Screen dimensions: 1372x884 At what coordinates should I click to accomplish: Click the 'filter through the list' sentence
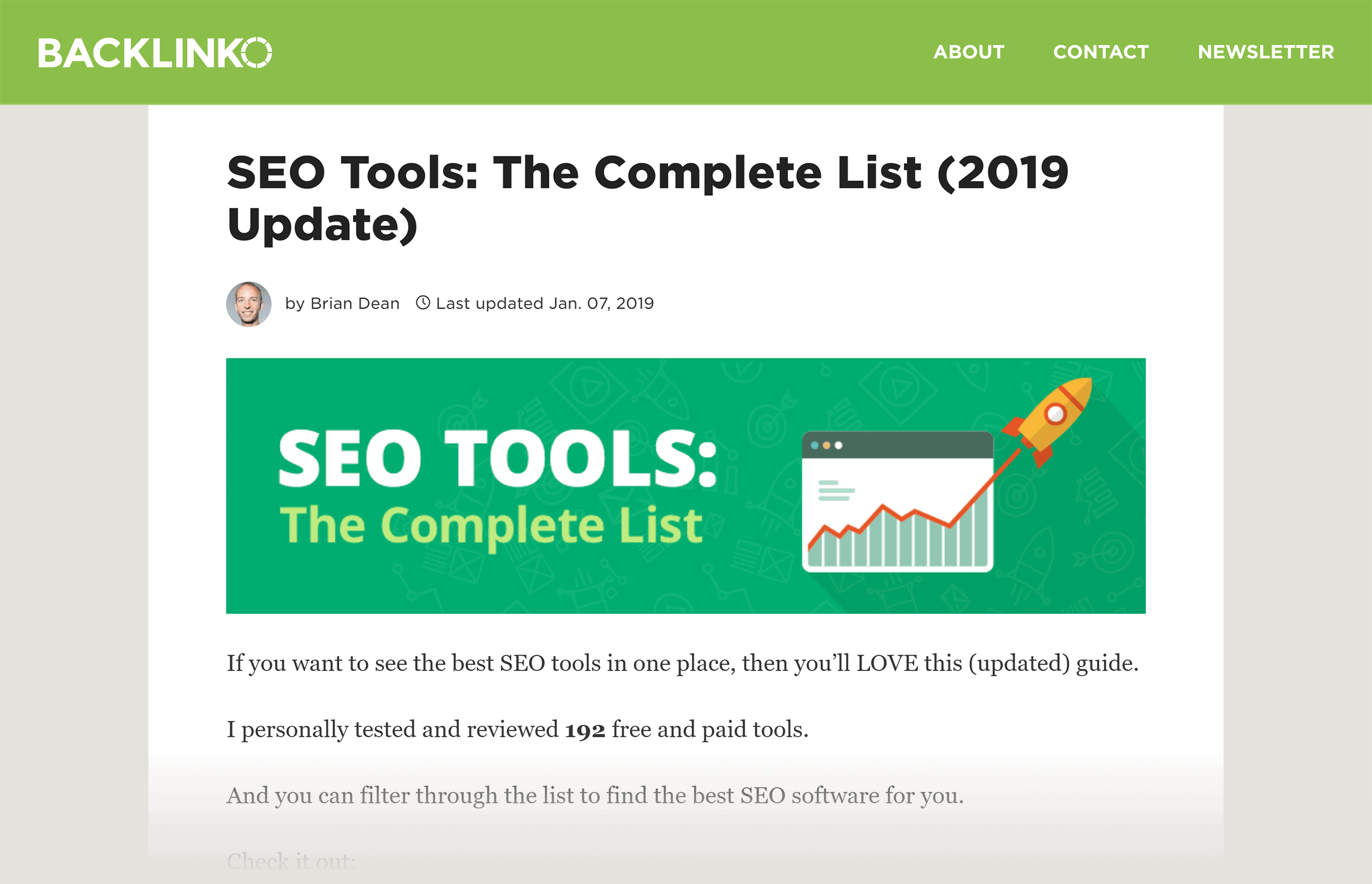[595, 796]
